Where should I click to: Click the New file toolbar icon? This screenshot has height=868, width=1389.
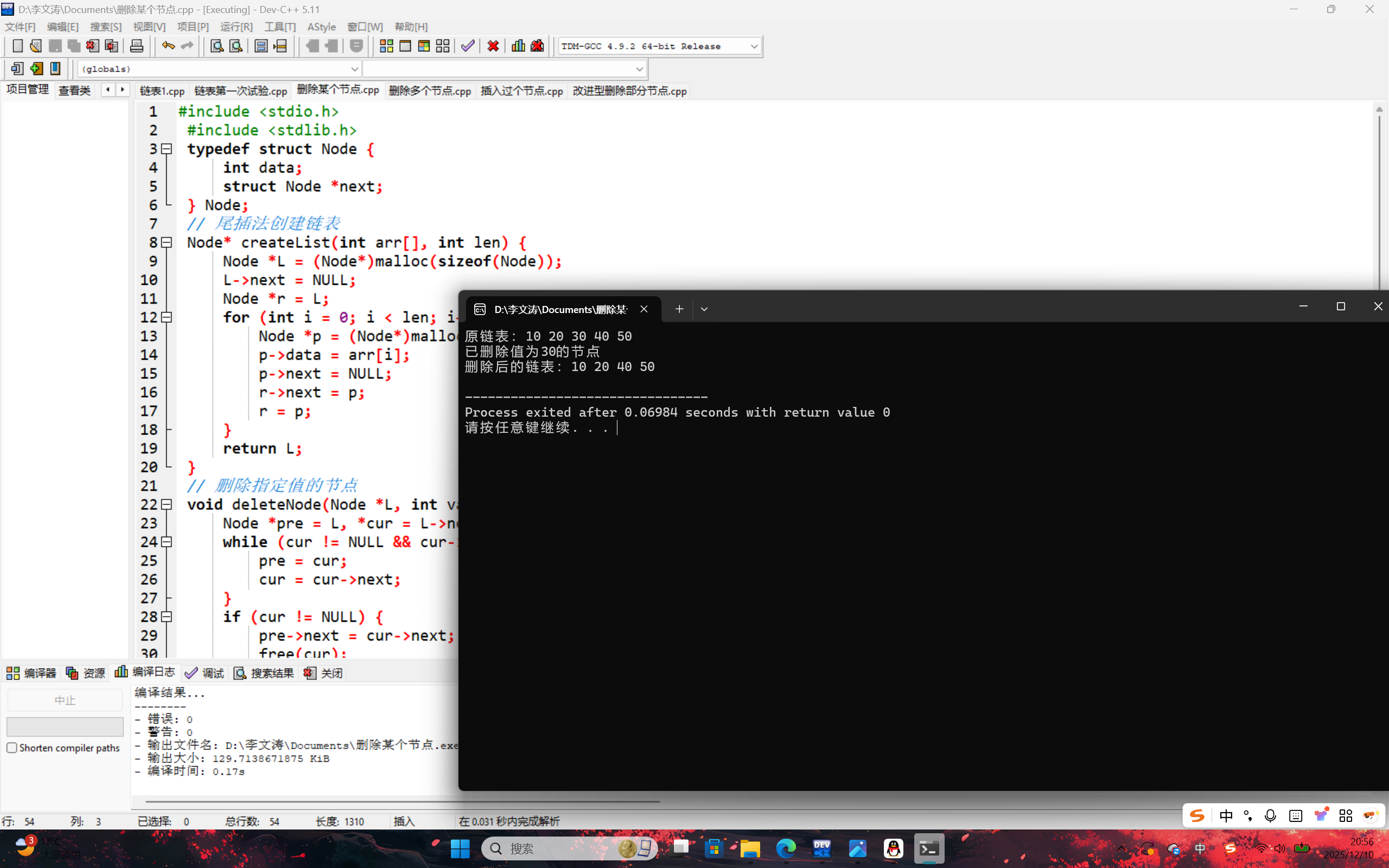(x=18, y=46)
